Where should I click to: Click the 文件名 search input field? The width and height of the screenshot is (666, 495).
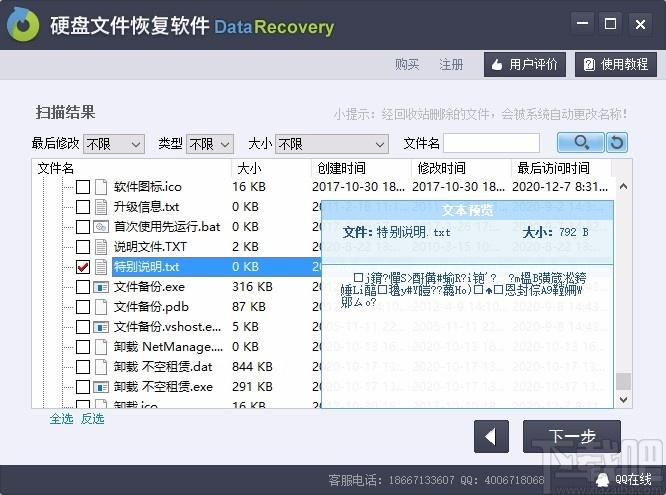tap(491, 143)
